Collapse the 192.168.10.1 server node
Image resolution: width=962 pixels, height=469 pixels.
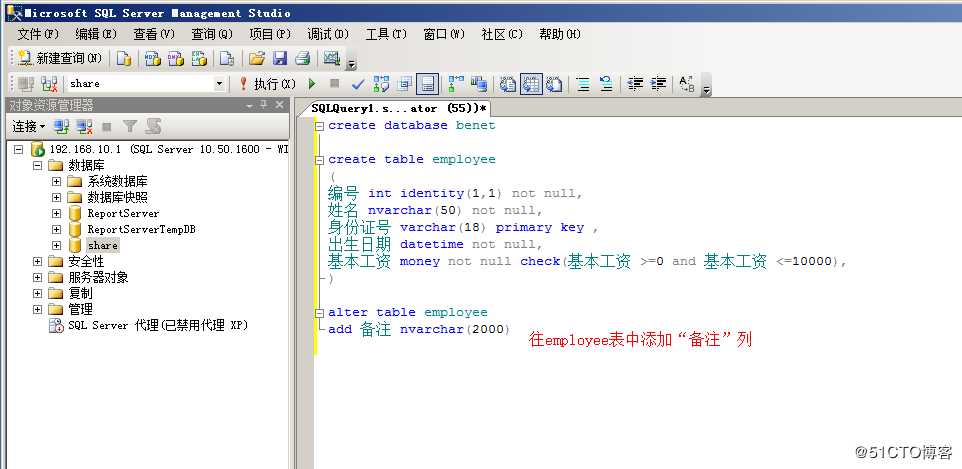18,149
